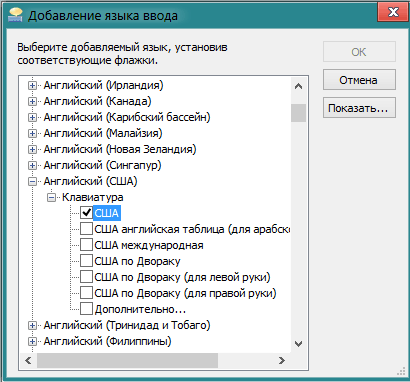
Task: Expand Английский (Канада) node
Action: [x=32, y=101]
